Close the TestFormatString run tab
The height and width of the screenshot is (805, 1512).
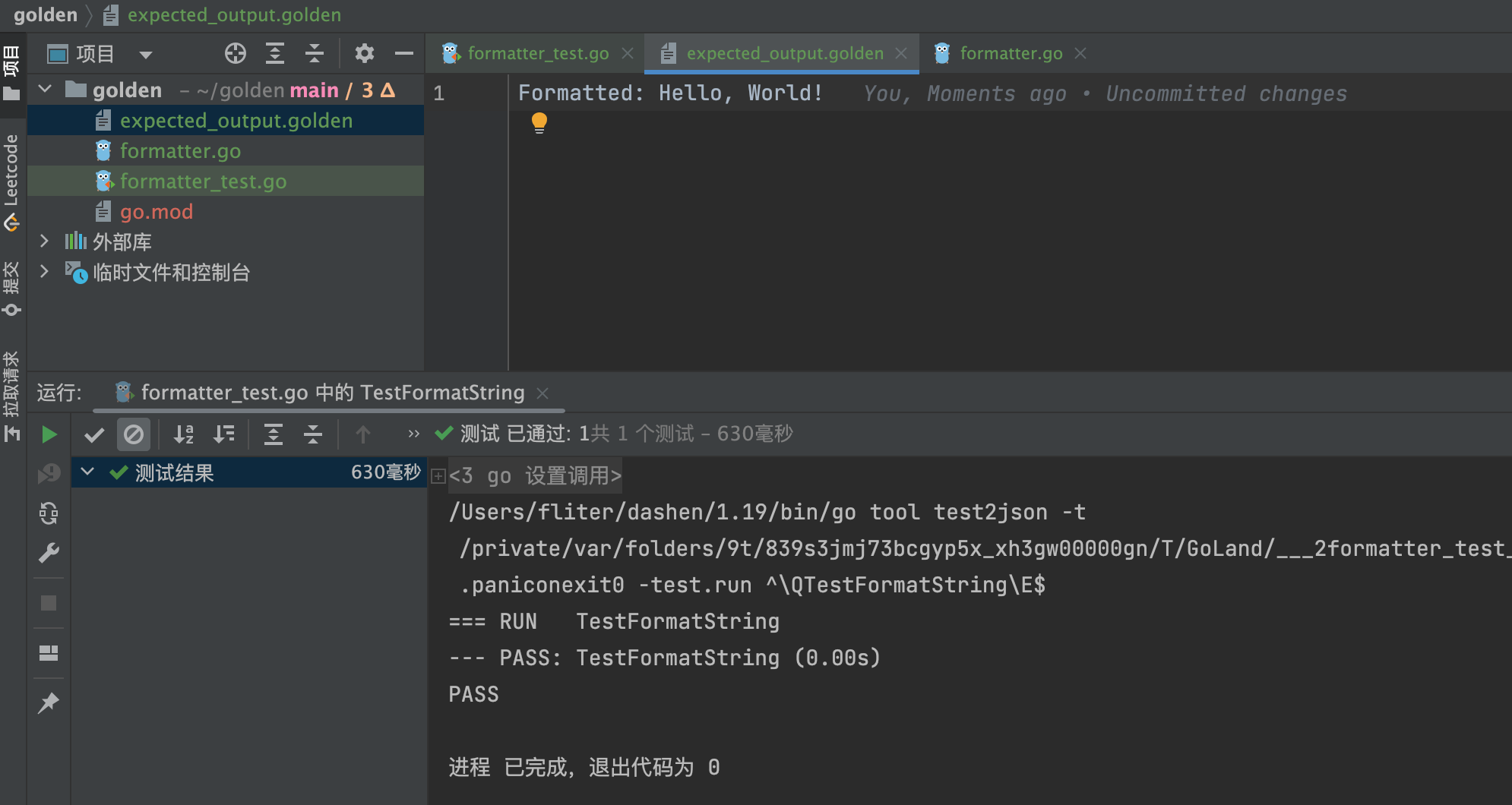542,393
